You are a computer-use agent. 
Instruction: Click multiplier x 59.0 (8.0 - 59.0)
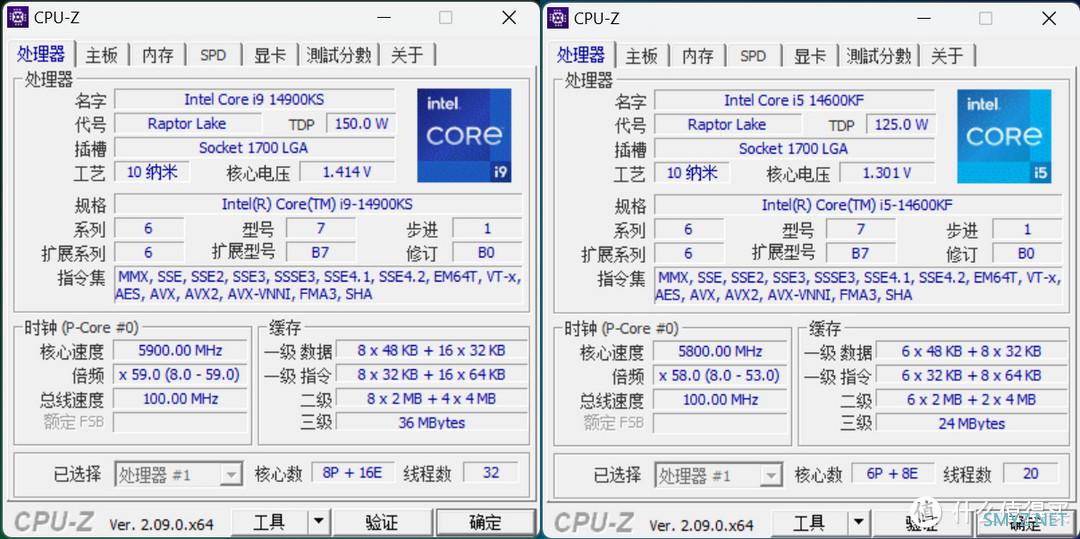tap(180, 374)
